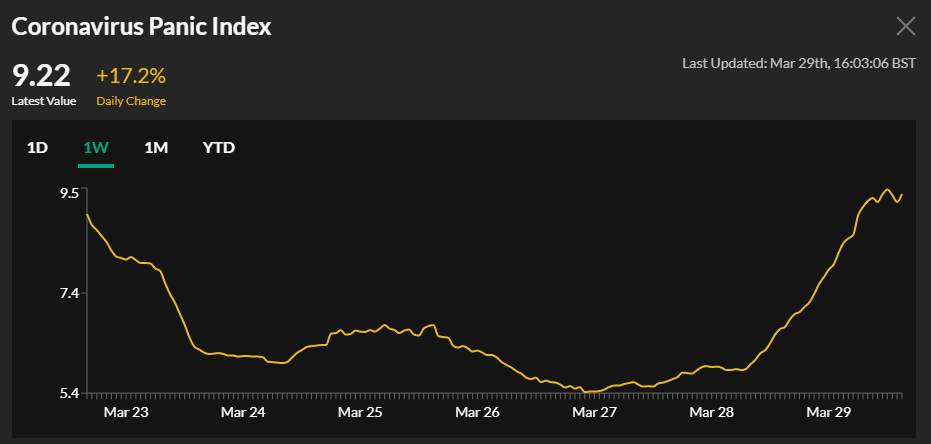
Task: Select the 1W time range tab
Action: click(96, 148)
